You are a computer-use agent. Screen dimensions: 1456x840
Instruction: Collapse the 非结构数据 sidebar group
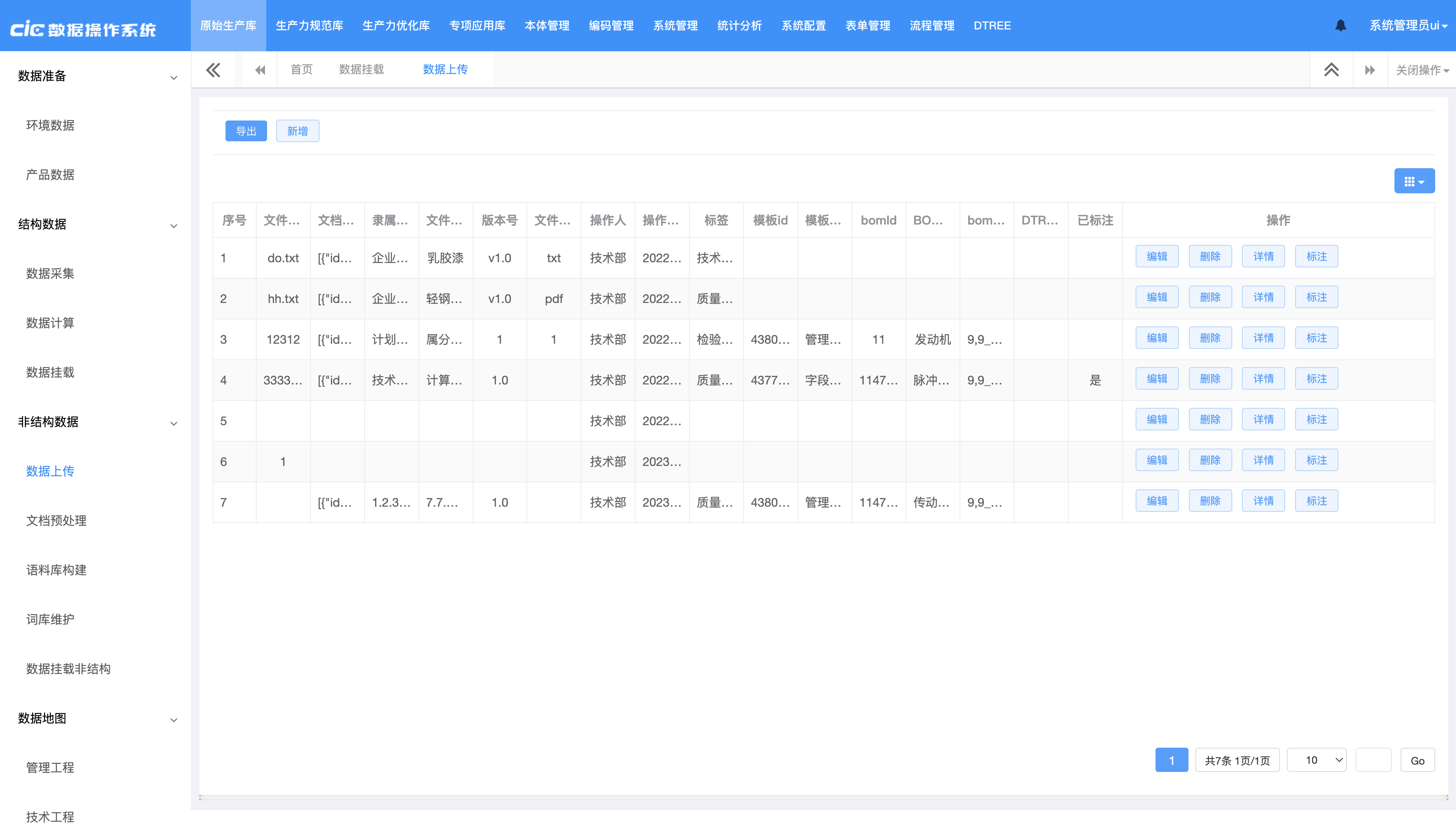click(173, 423)
